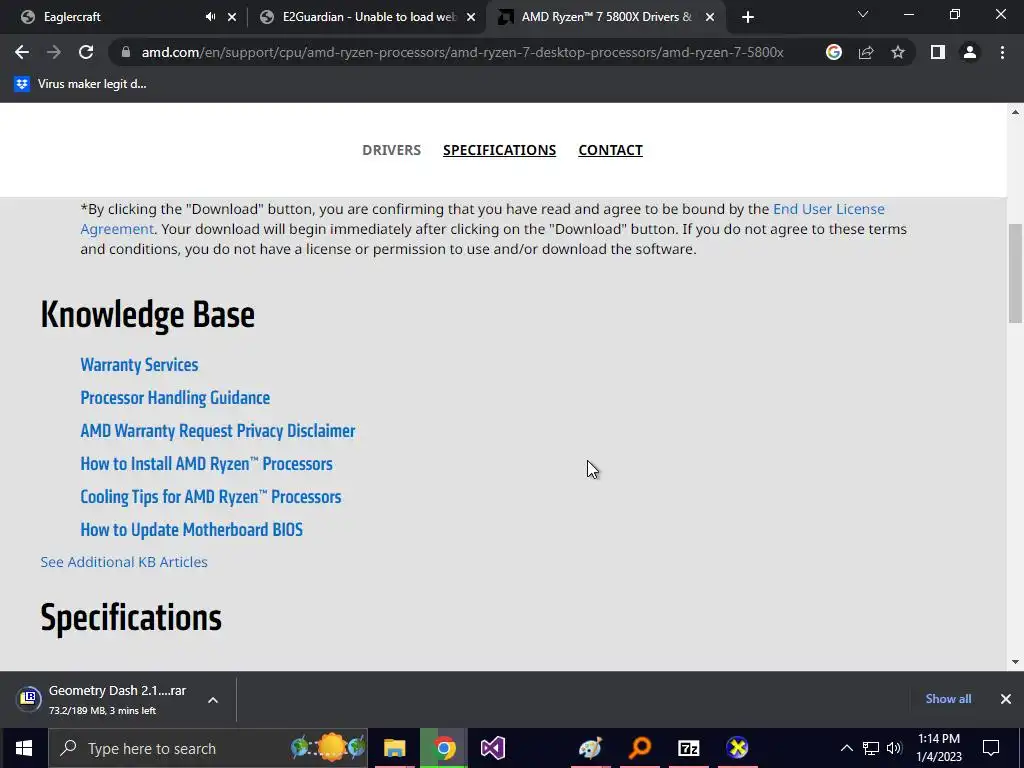Jump to the DRIVERS section
This screenshot has width=1024, height=768.
391,150
